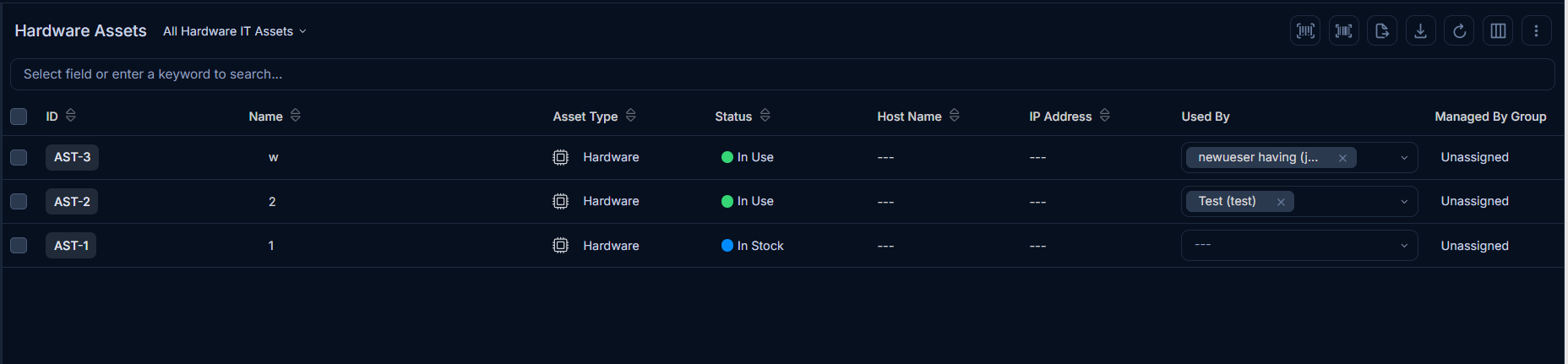Sort by Status column arrows
The width and height of the screenshot is (1568, 364).
(765, 116)
